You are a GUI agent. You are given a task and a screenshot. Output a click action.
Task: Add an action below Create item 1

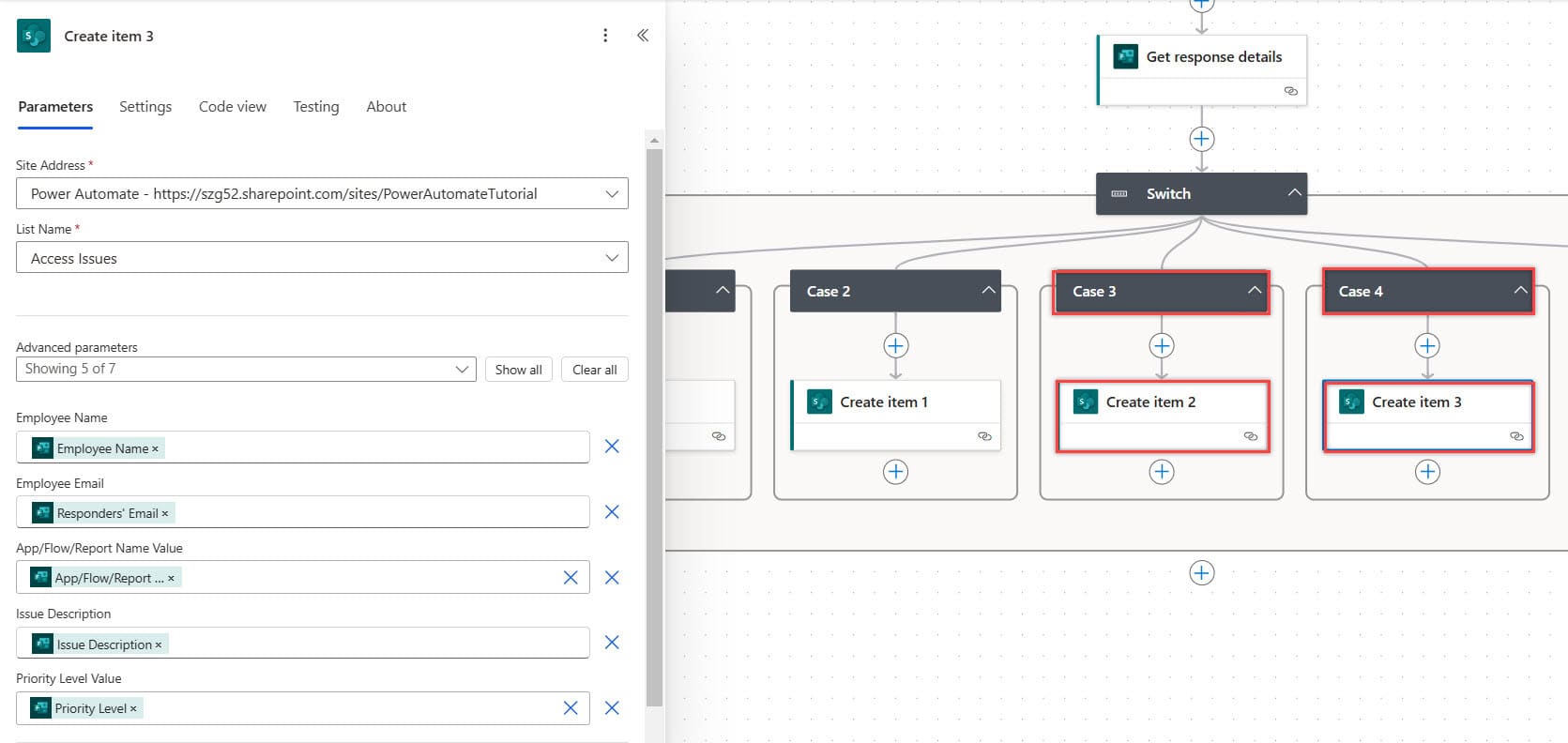[896, 471]
